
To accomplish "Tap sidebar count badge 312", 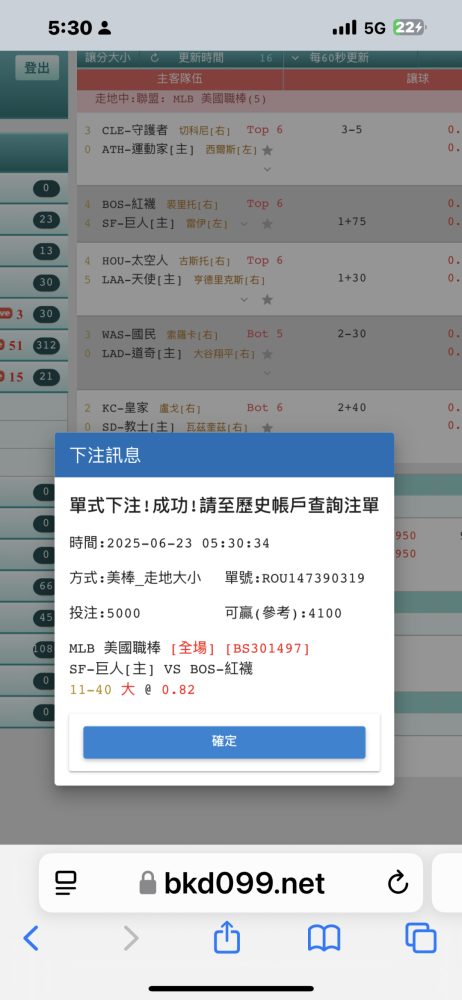I will coord(46,346).
